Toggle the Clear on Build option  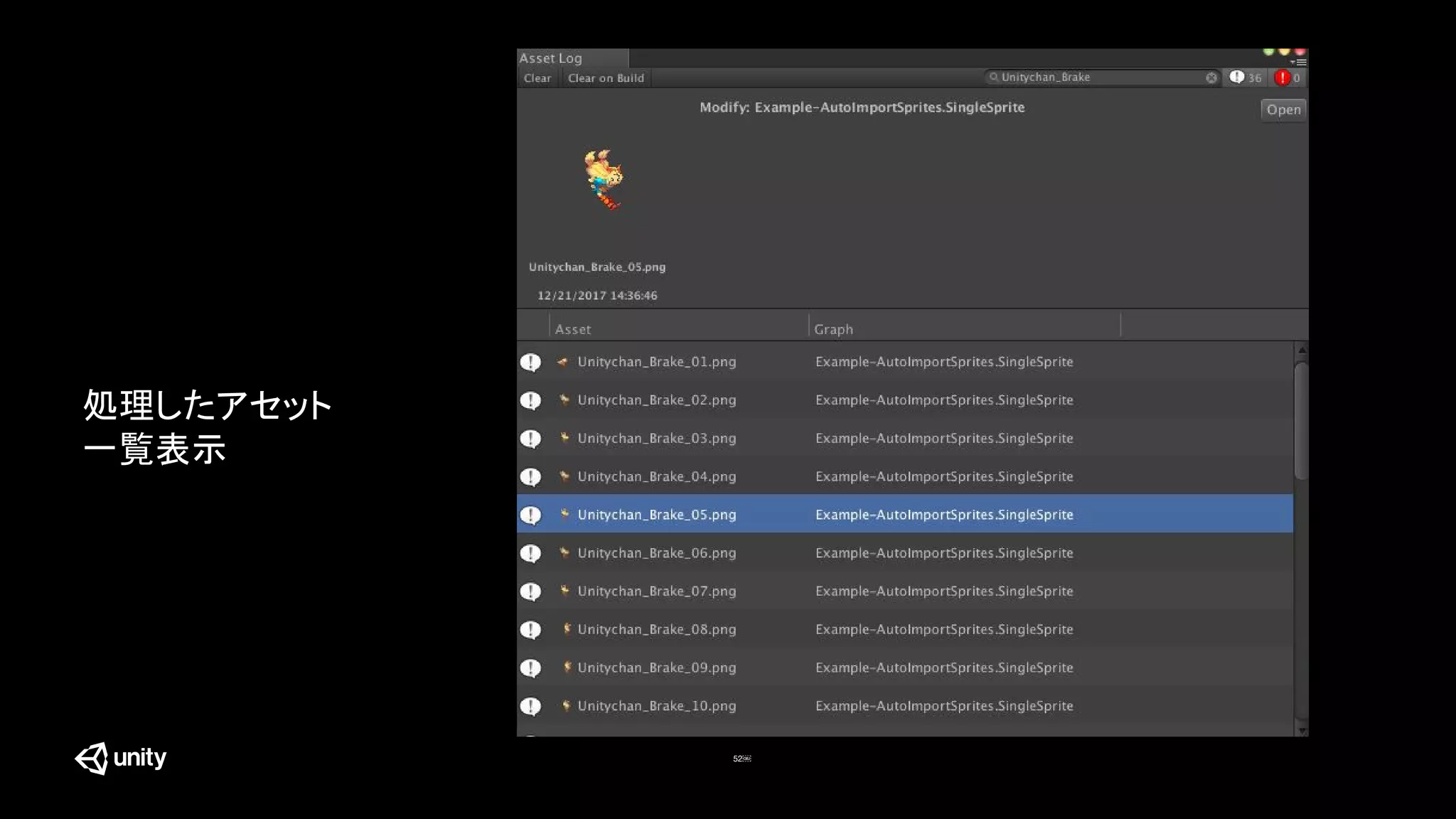[606, 78]
